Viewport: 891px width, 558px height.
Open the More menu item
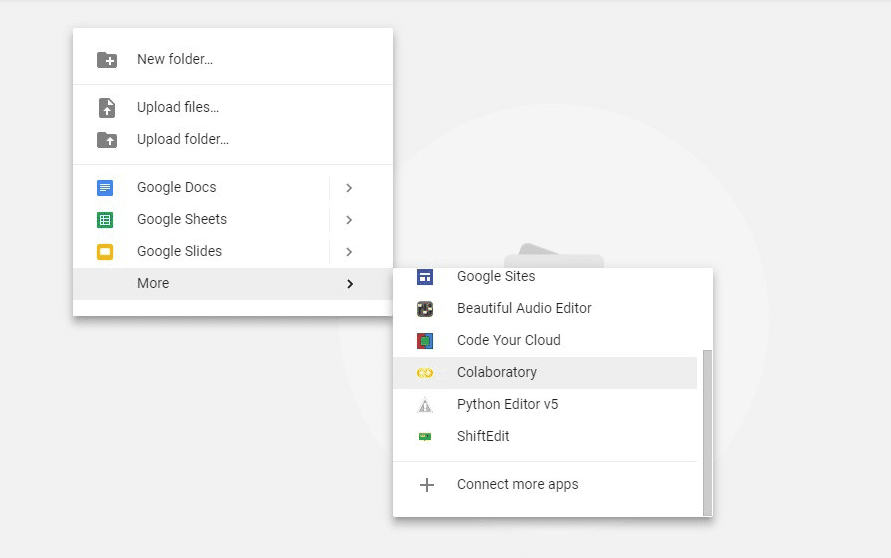pos(233,284)
